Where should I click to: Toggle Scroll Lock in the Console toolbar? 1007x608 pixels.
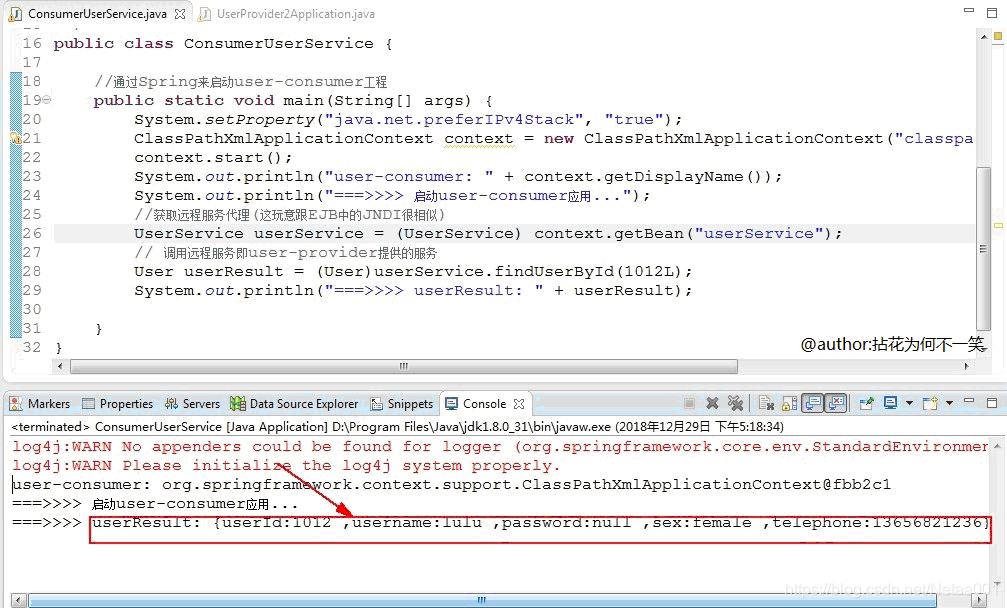(790, 403)
